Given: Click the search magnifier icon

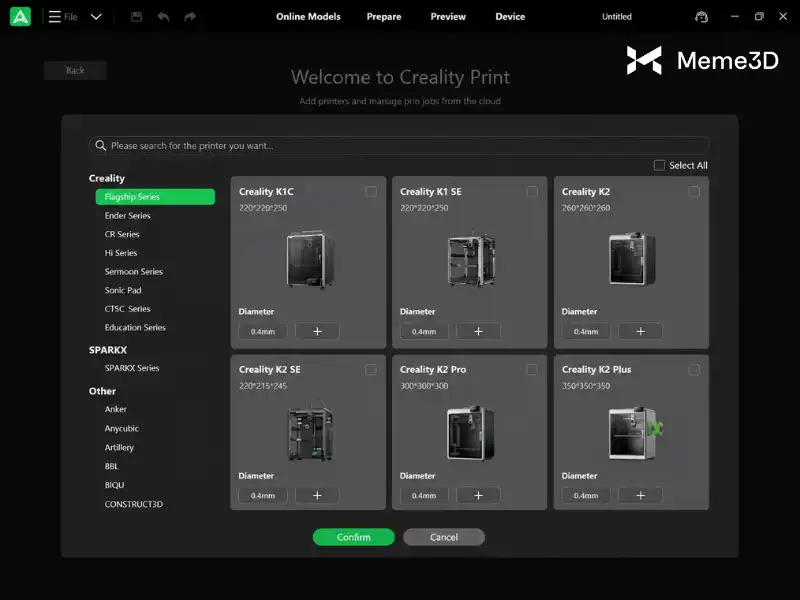Looking at the screenshot, I should click(x=101, y=145).
